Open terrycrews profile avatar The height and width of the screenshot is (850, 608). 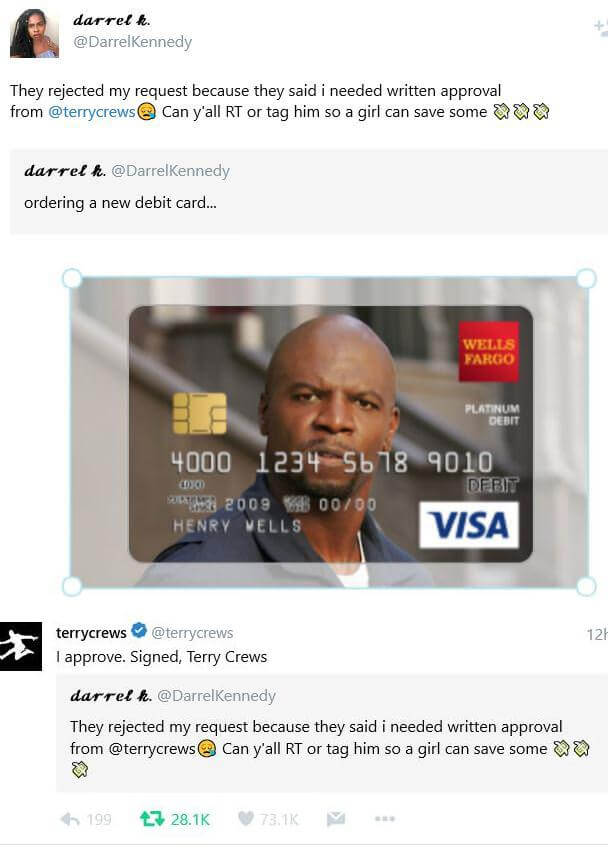tap(21, 646)
